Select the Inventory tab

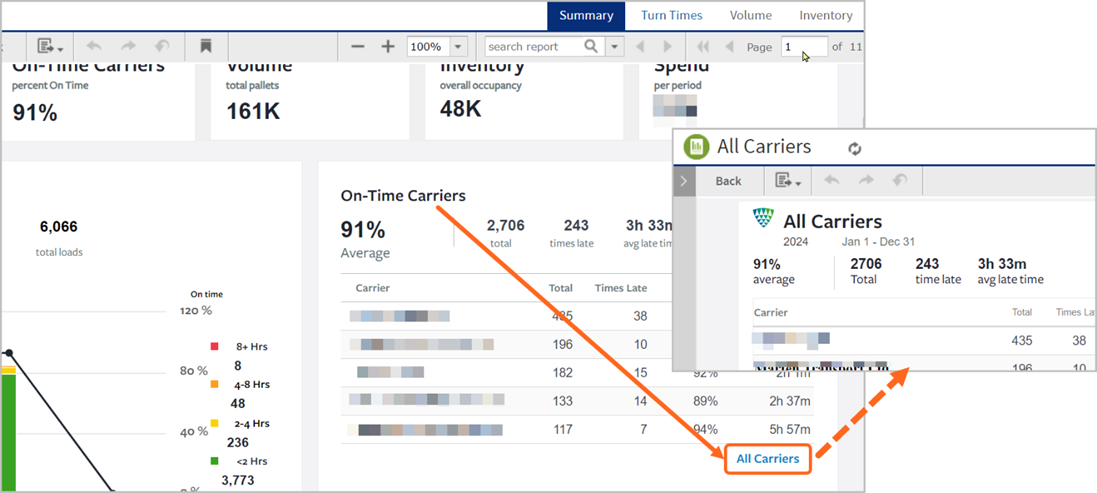pos(826,15)
